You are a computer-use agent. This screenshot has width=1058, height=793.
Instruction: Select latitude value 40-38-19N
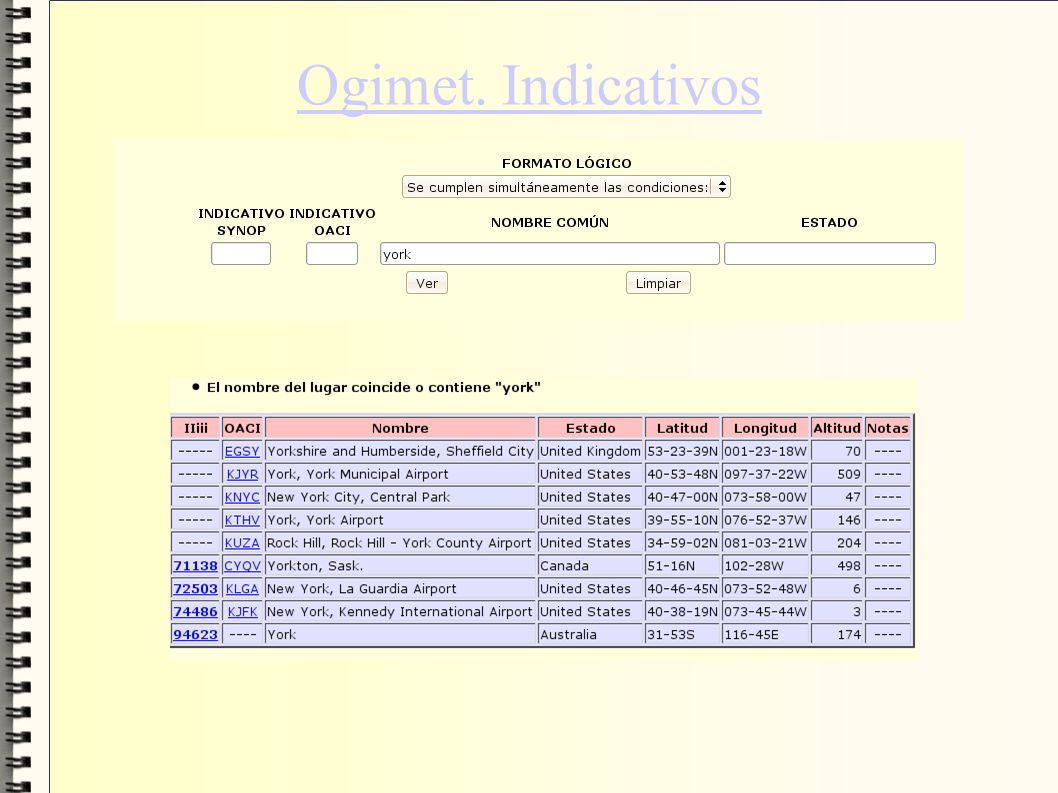[x=682, y=611]
